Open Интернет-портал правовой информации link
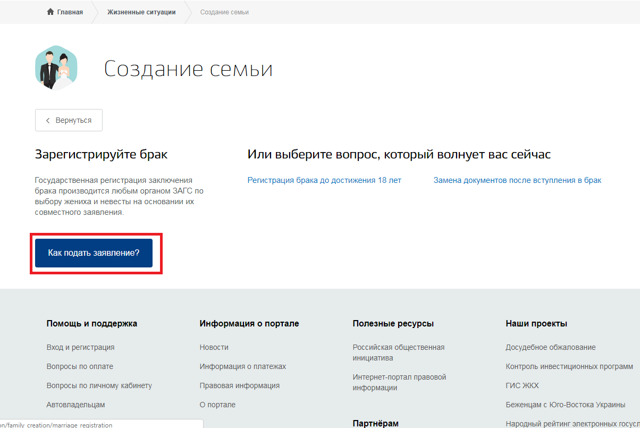 [399, 382]
